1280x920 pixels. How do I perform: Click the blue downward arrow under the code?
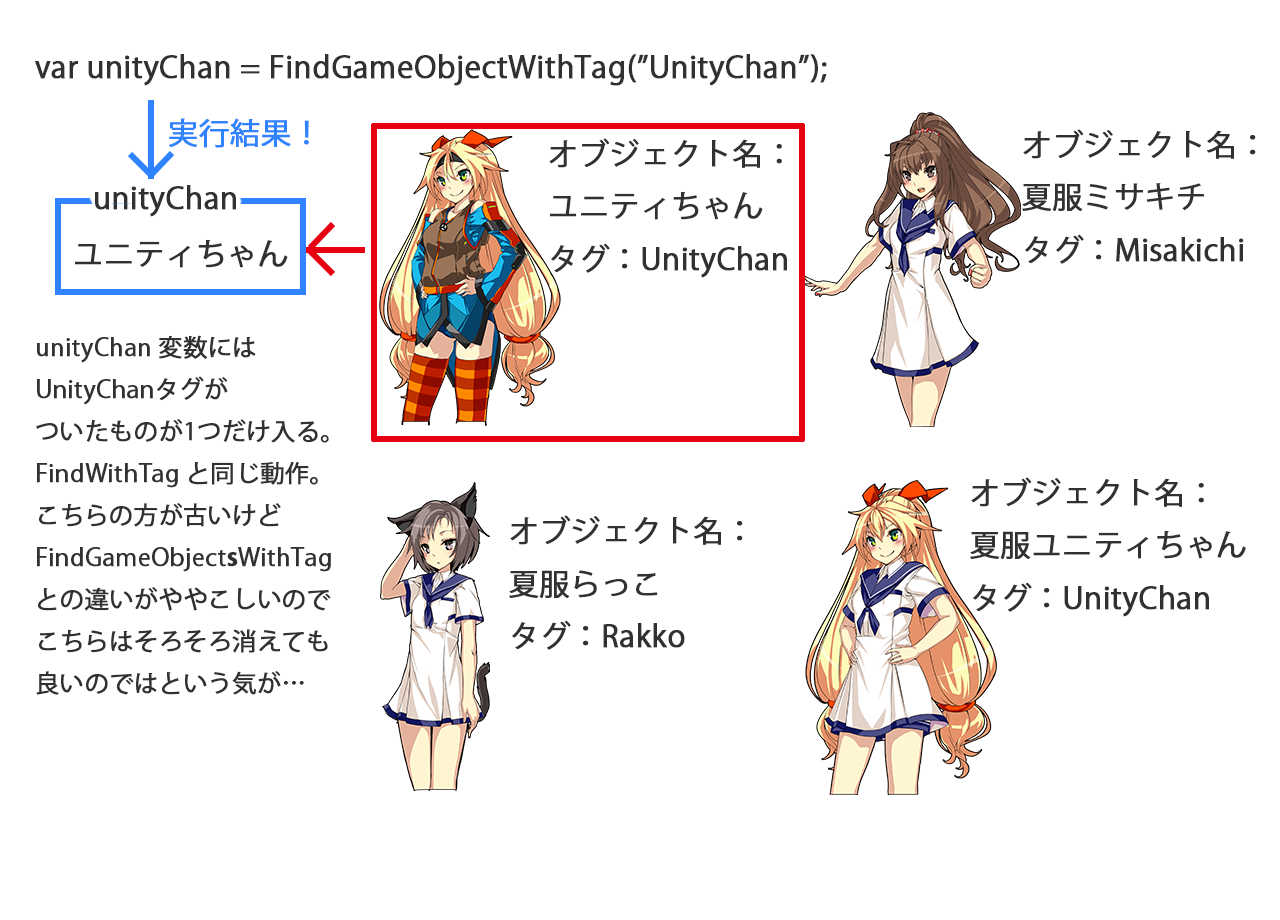pos(151,139)
